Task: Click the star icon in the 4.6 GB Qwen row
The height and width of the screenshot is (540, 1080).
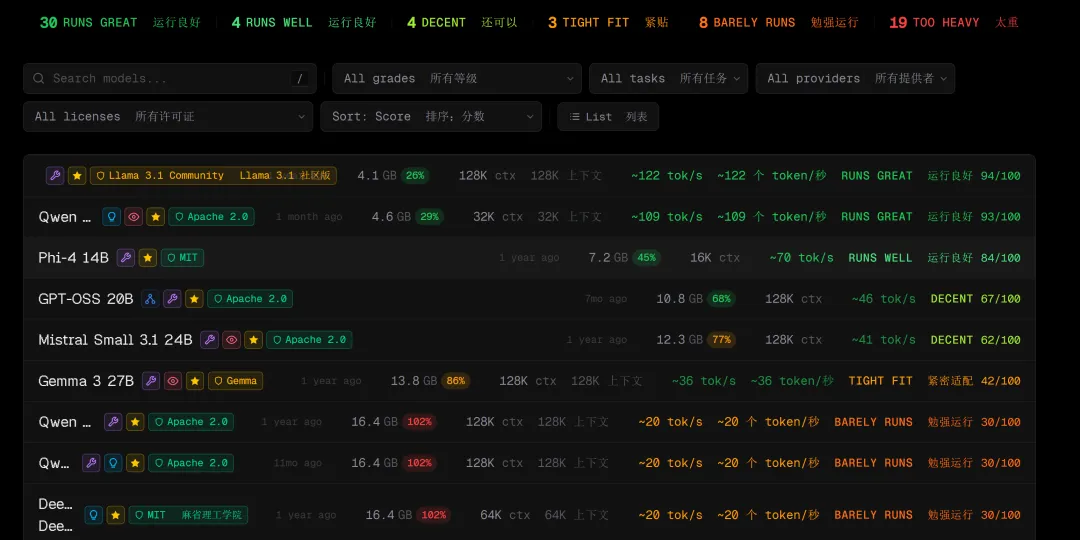Action: pos(156,217)
